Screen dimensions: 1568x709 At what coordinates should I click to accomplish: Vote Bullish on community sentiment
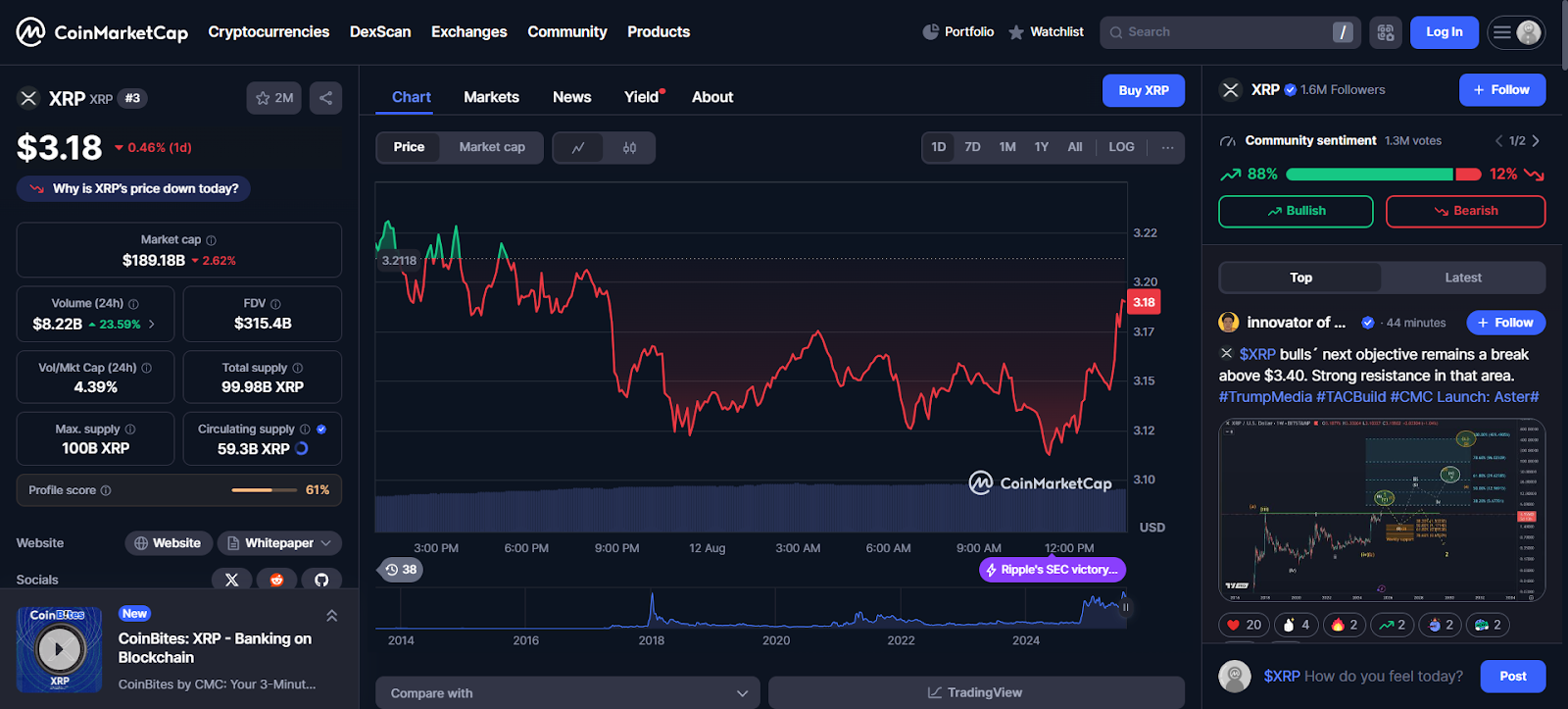click(x=1296, y=211)
